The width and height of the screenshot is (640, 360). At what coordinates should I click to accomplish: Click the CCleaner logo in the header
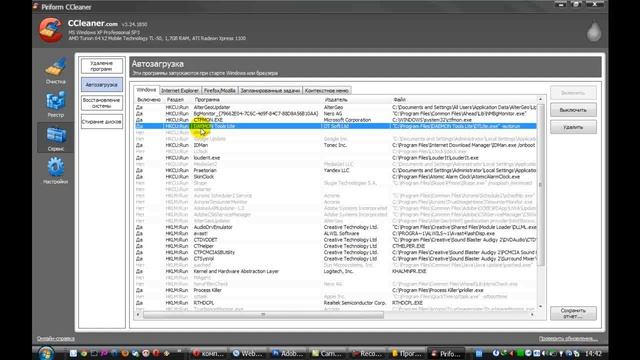tap(51, 29)
